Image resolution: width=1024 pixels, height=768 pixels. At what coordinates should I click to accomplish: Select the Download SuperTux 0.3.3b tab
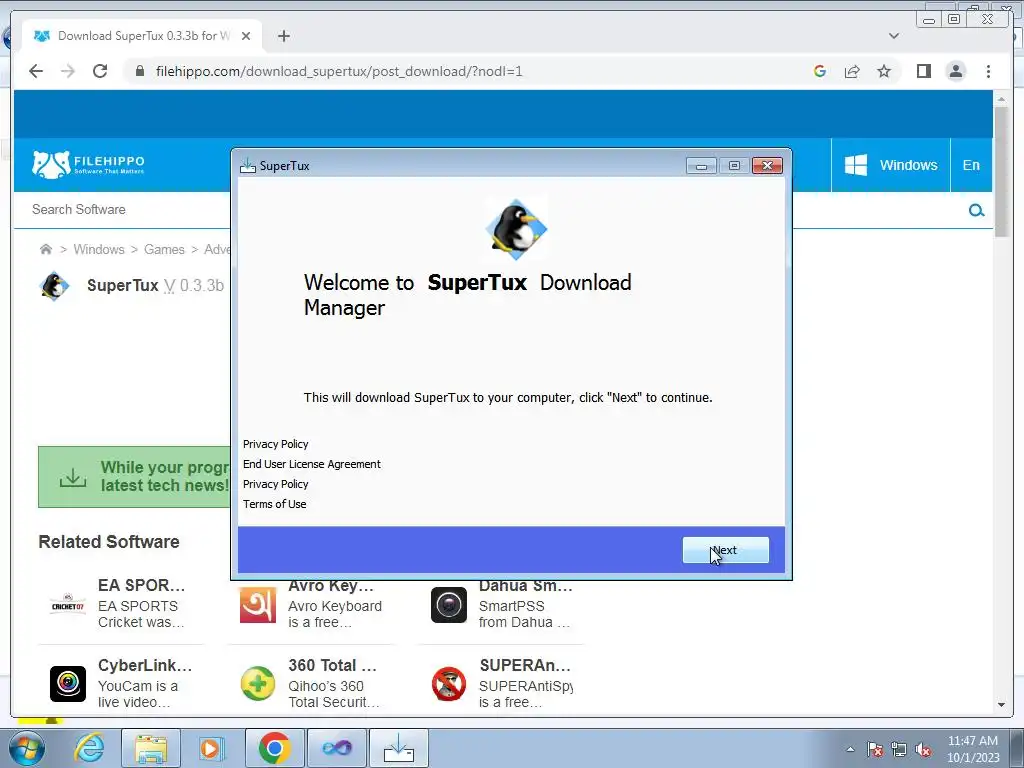[142, 36]
